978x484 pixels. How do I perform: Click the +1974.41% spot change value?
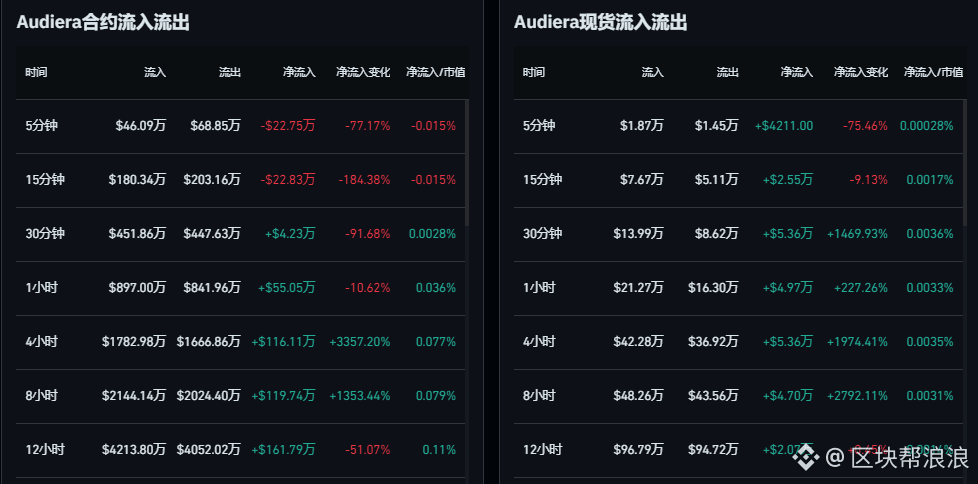(858, 342)
